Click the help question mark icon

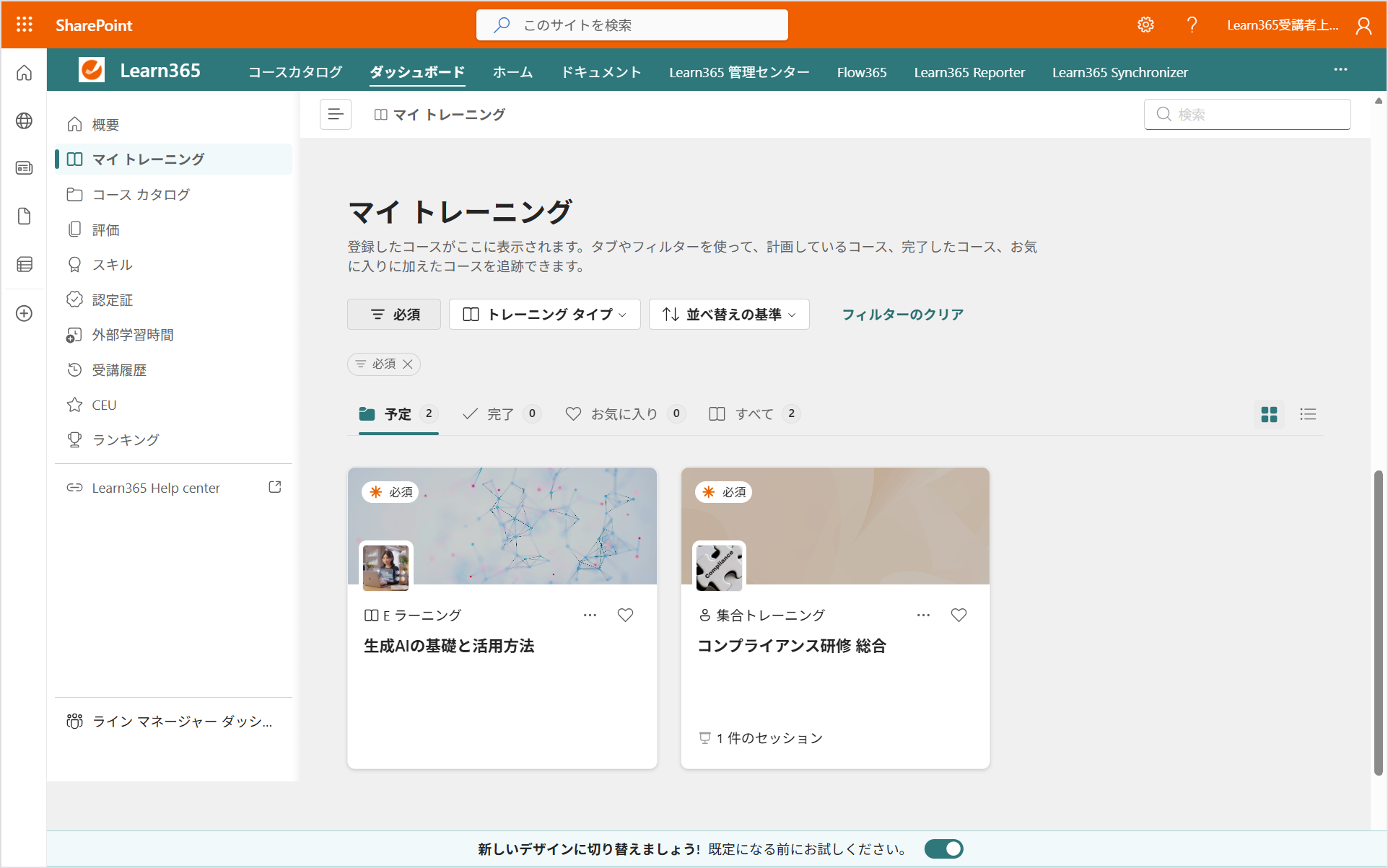tap(1192, 25)
